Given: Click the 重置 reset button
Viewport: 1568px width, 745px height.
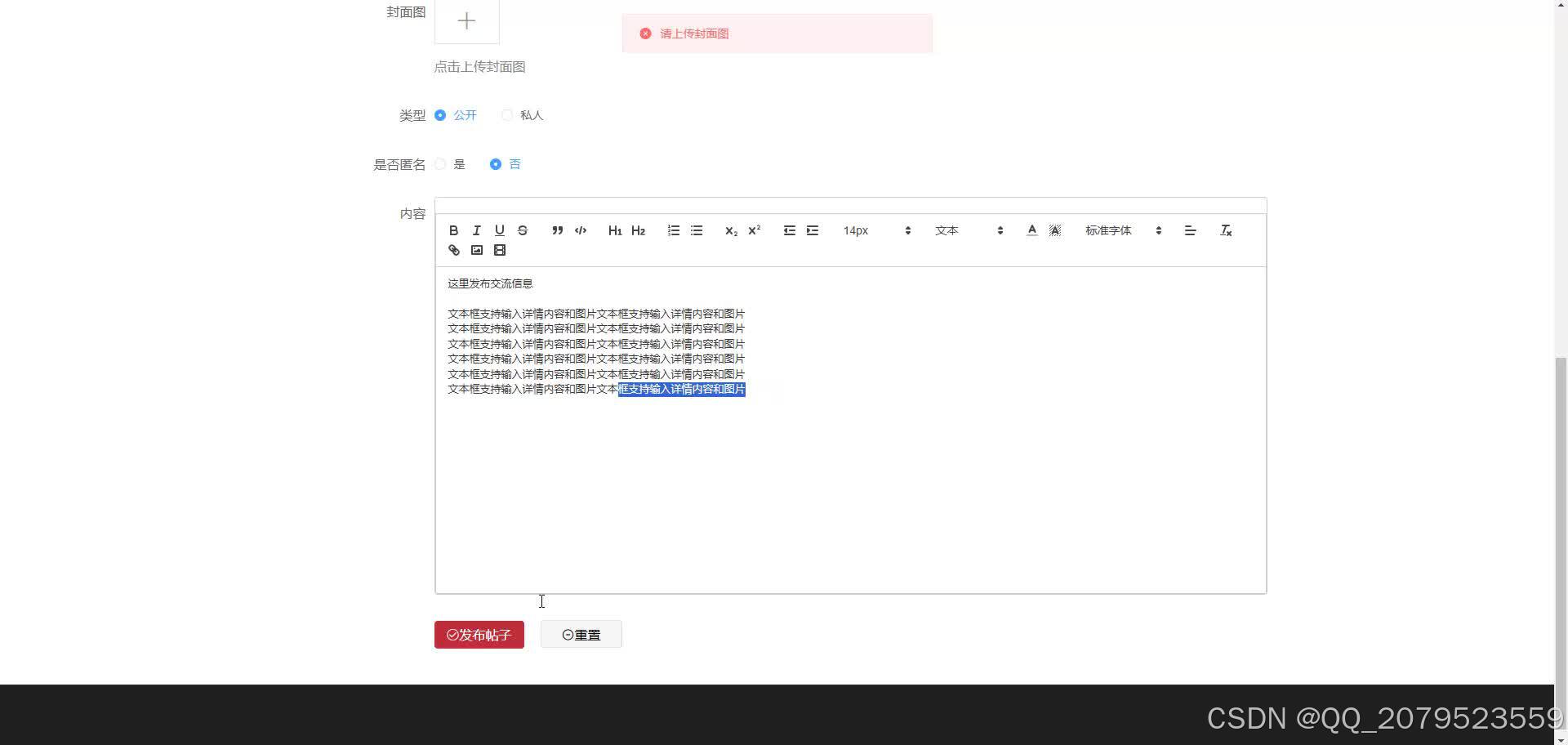Looking at the screenshot, I should point(581,634).
